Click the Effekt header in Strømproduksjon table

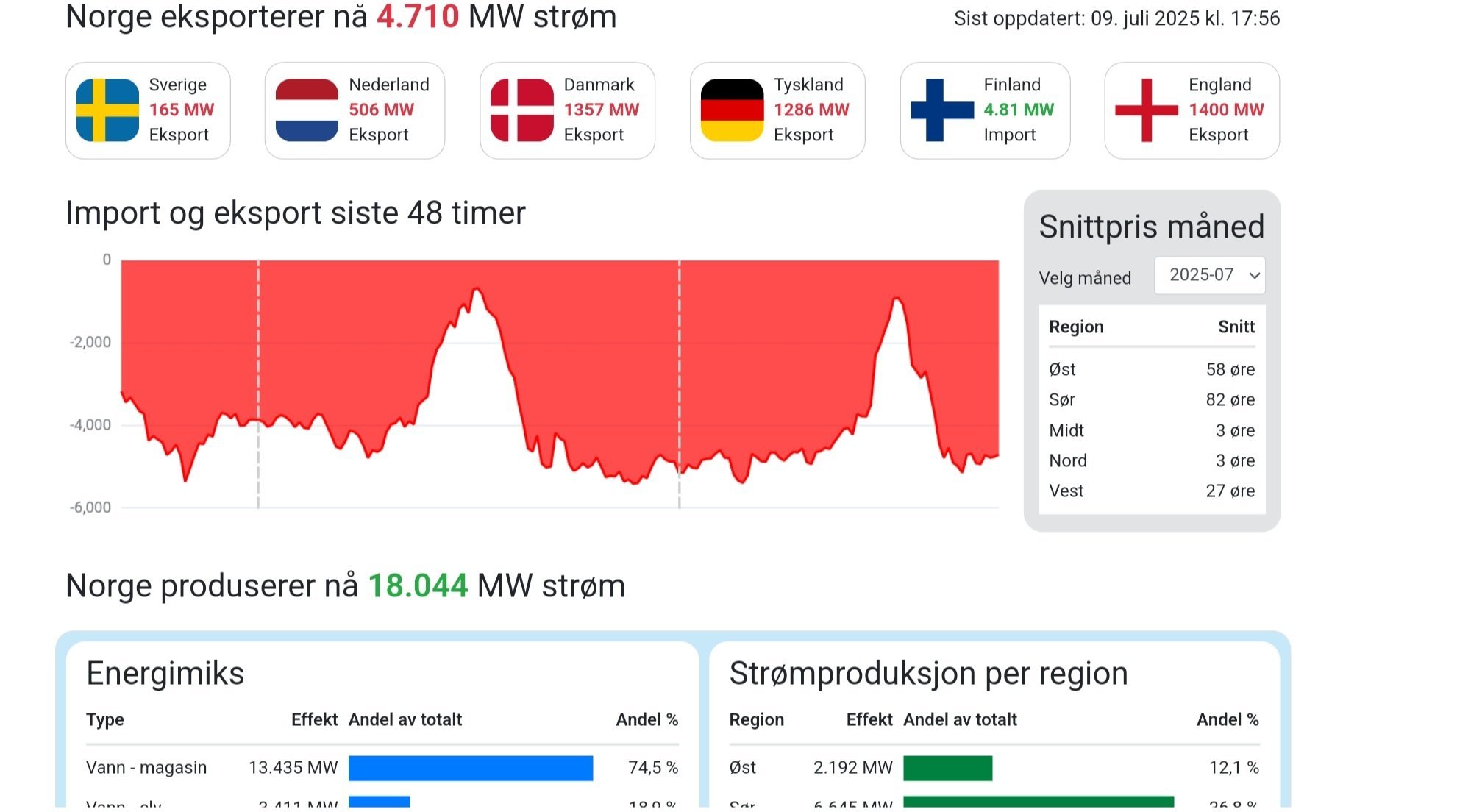click(x=869, y=719)
